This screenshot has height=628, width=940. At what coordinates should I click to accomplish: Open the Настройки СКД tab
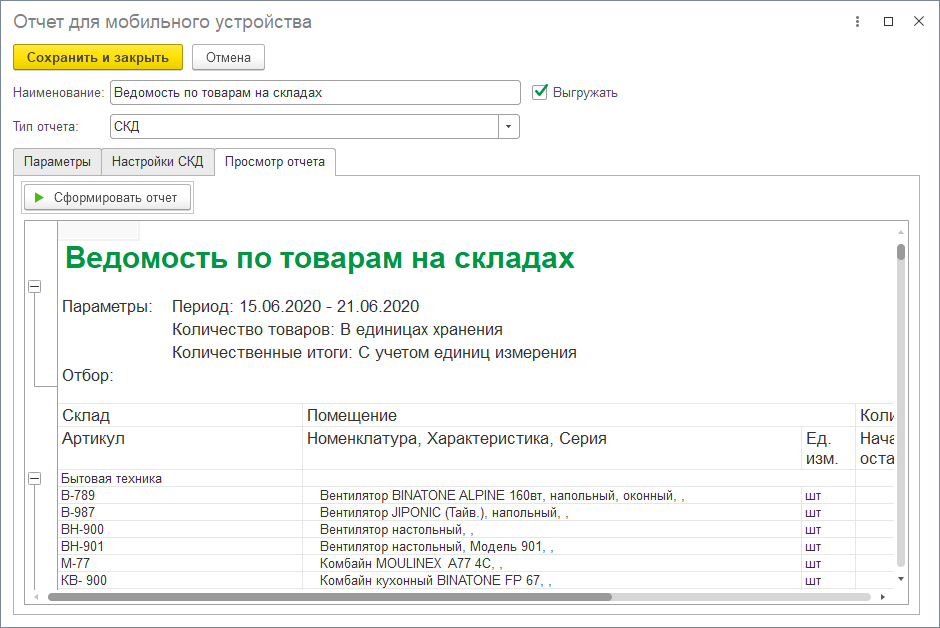click(x=158, y=162)
